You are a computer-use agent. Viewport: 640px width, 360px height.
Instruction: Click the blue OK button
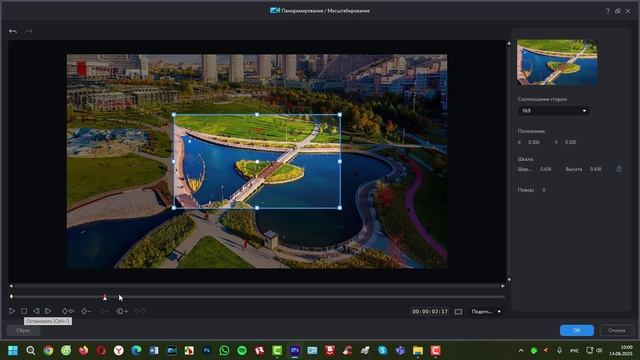(x=577, y=330)
